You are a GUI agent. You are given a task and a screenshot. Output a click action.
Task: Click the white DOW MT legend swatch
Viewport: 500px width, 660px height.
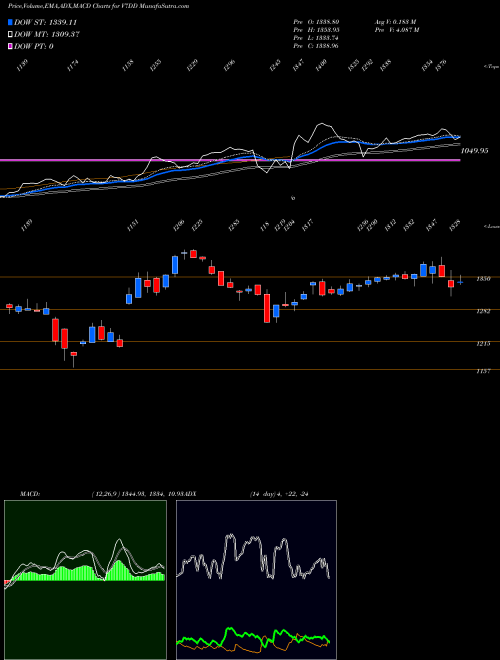point(11,35)
